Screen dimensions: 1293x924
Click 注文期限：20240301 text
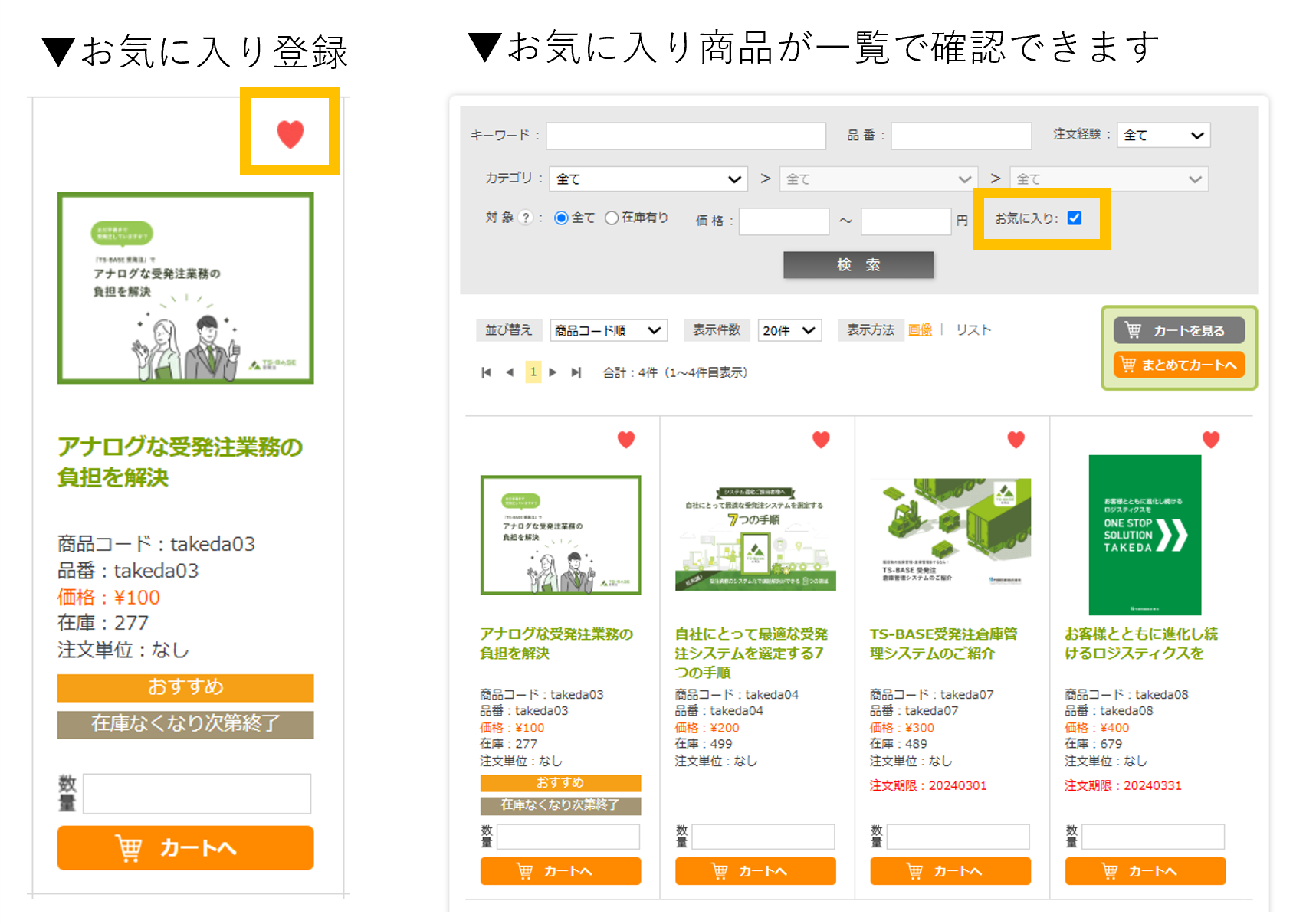(x=928, y=785)
